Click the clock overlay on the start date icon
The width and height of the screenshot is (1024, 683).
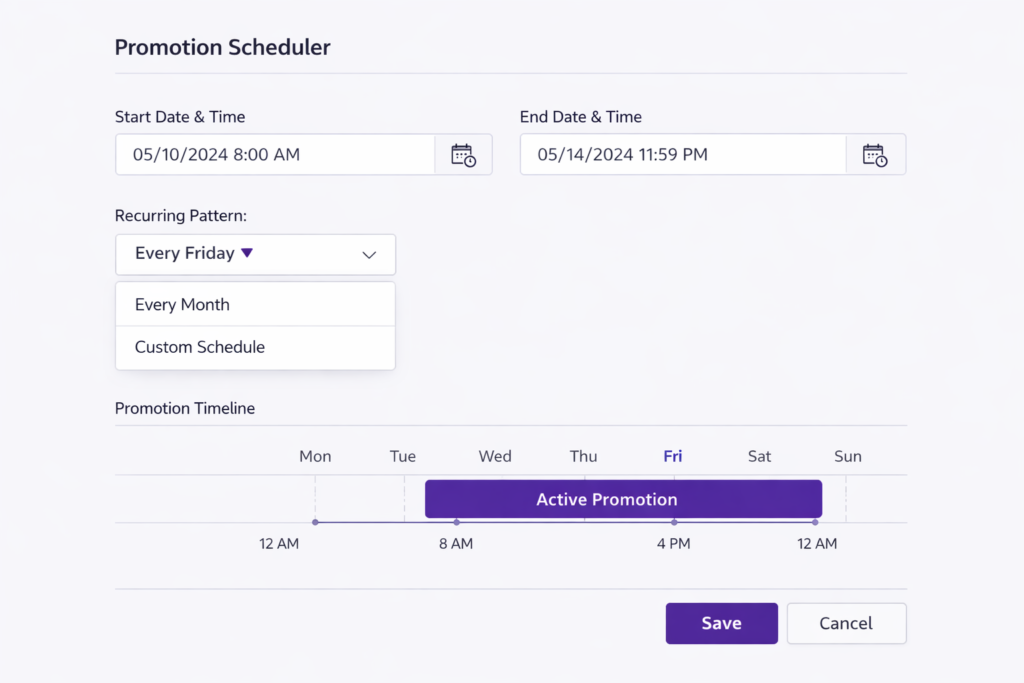(x=468, y=160)
